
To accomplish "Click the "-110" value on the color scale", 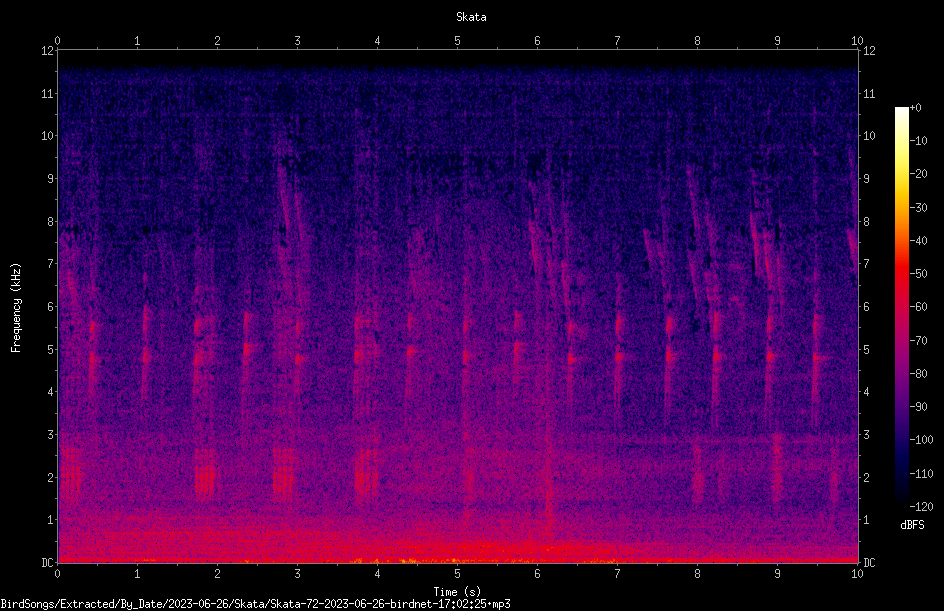I will pyautogui.click(x=922, y=474).
